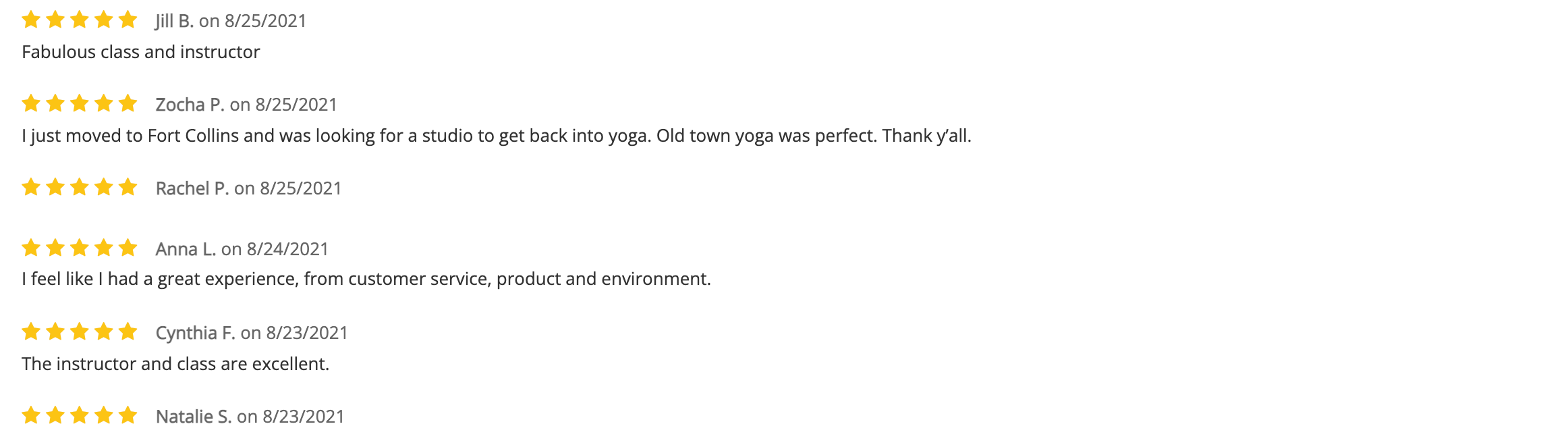Click the fourth star in Natalie S.'s review
1568x447 pixels.
104,415
